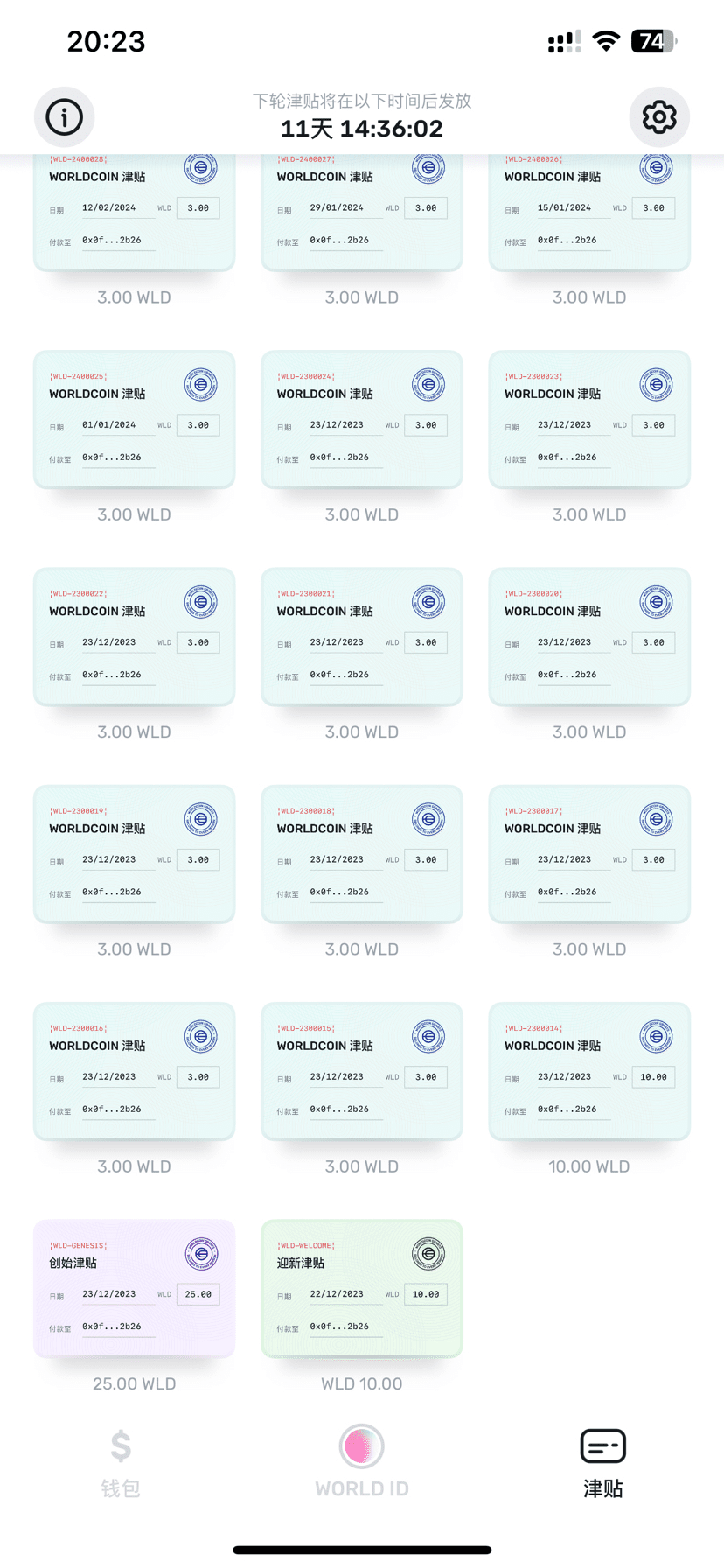Open settings via the gear icon
Viewport: 724px width, 1568px height.
659,116
